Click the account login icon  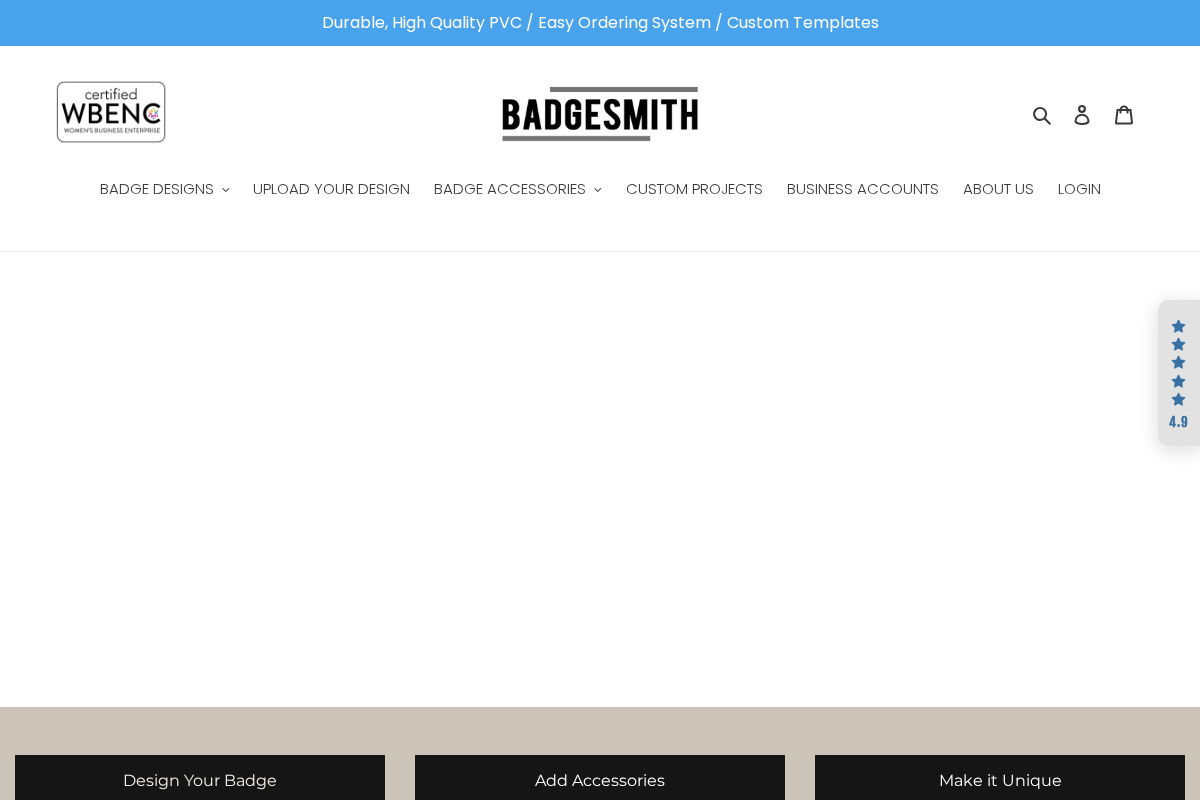(x=1082, y=114)
